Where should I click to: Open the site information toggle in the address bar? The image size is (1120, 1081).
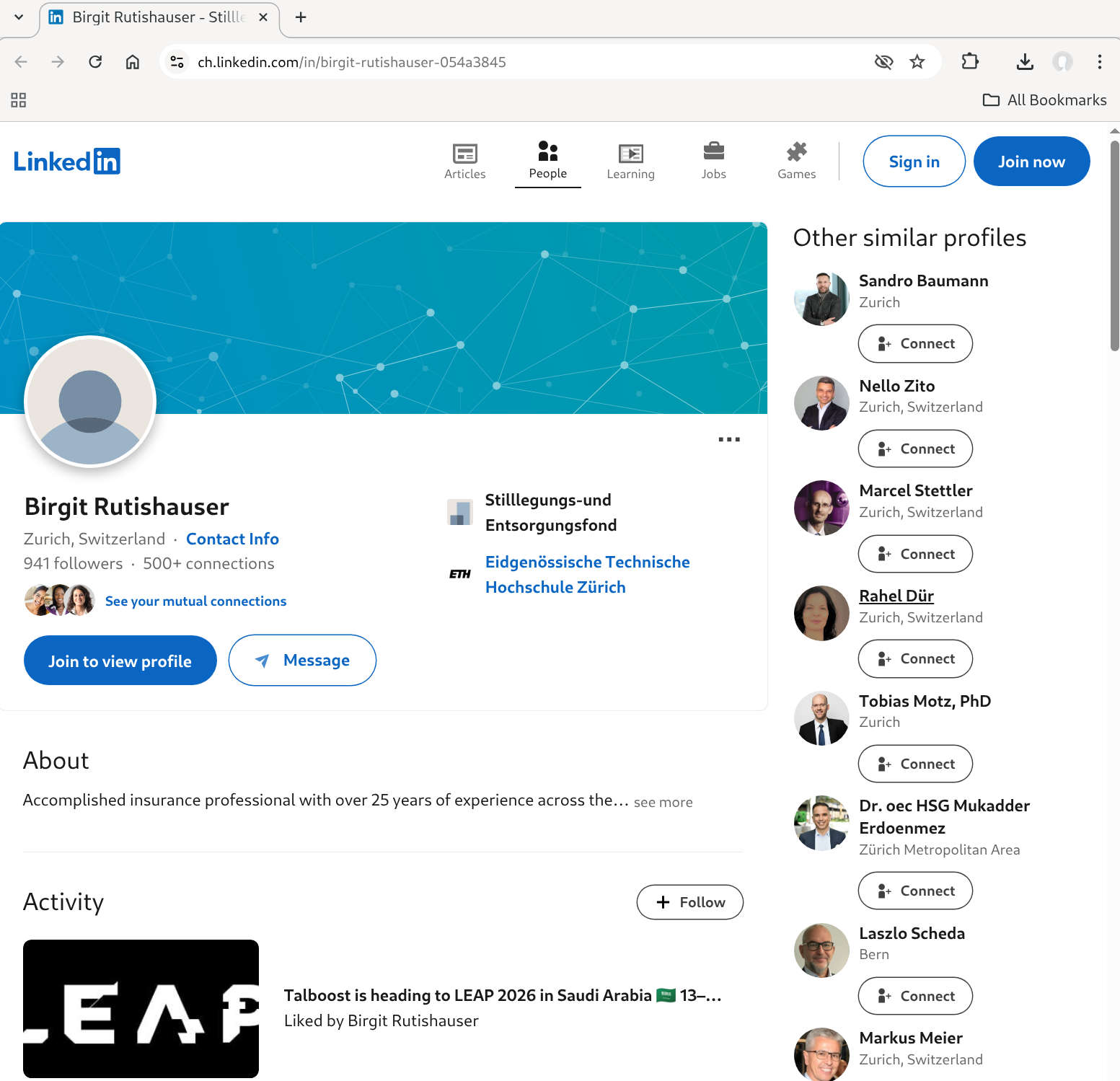(177, 62)
